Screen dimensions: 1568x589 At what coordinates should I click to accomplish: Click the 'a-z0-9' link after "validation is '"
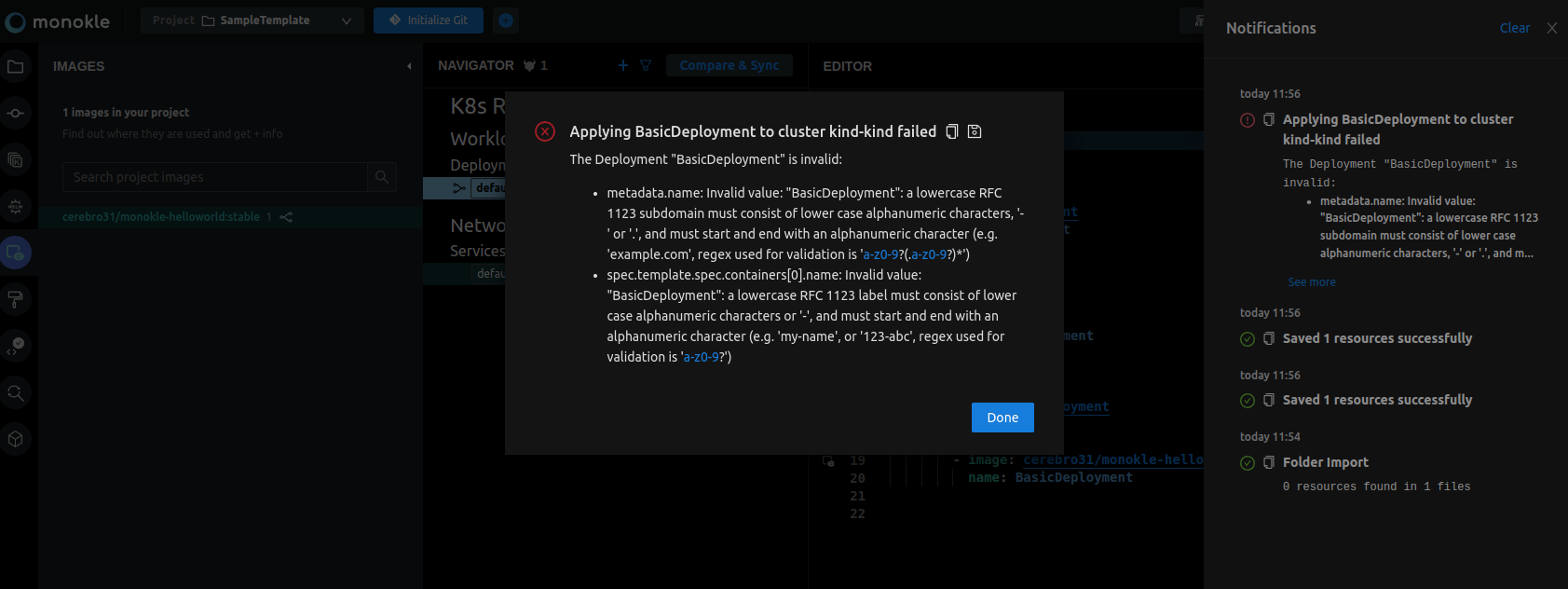coord(702,357)
